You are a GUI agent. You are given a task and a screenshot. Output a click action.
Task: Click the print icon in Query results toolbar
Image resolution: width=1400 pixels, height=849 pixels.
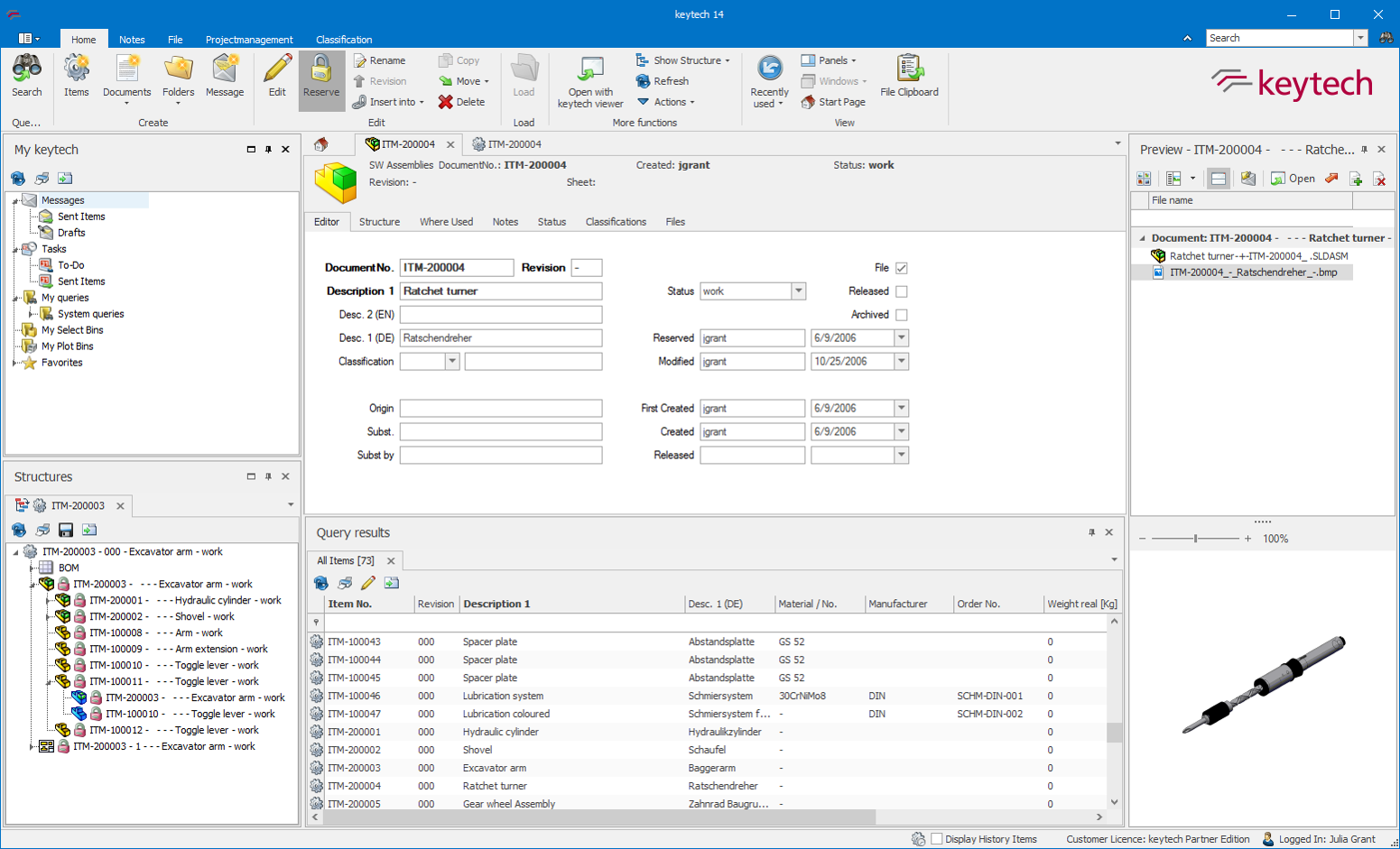(345, 583)
